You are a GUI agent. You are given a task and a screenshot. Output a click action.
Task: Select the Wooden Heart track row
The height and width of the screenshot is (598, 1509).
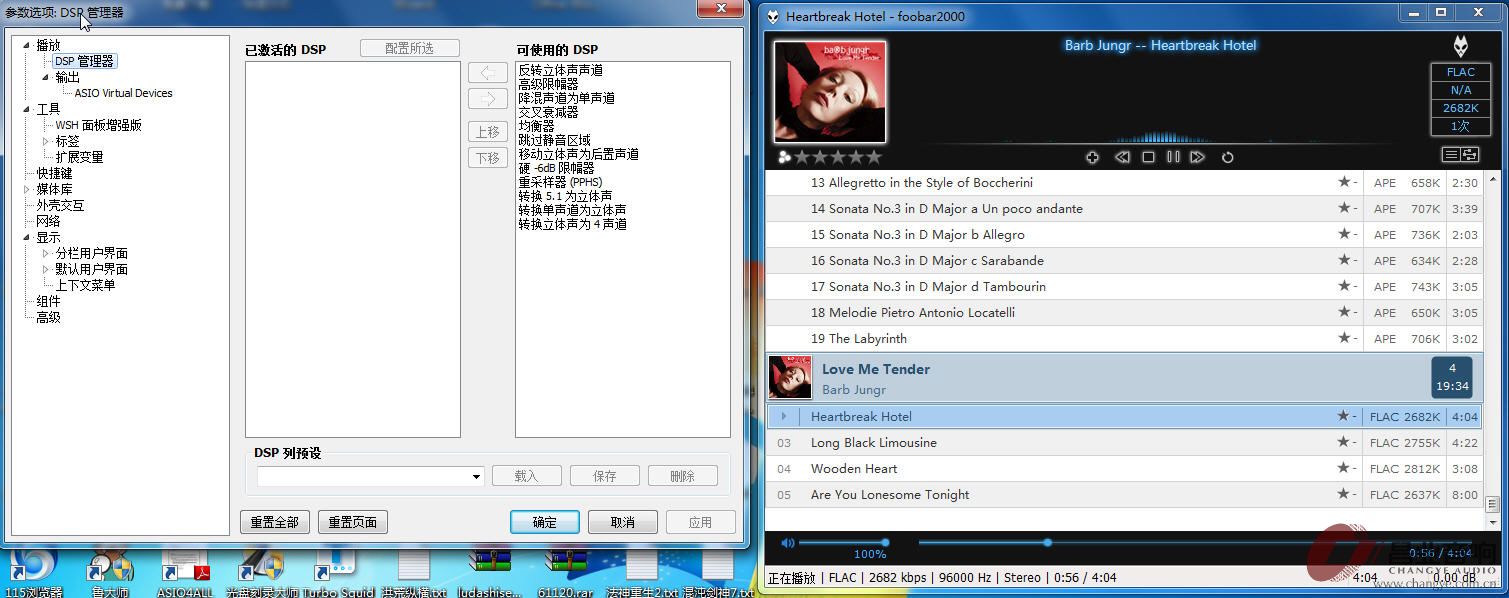(x=1124, y=469)
